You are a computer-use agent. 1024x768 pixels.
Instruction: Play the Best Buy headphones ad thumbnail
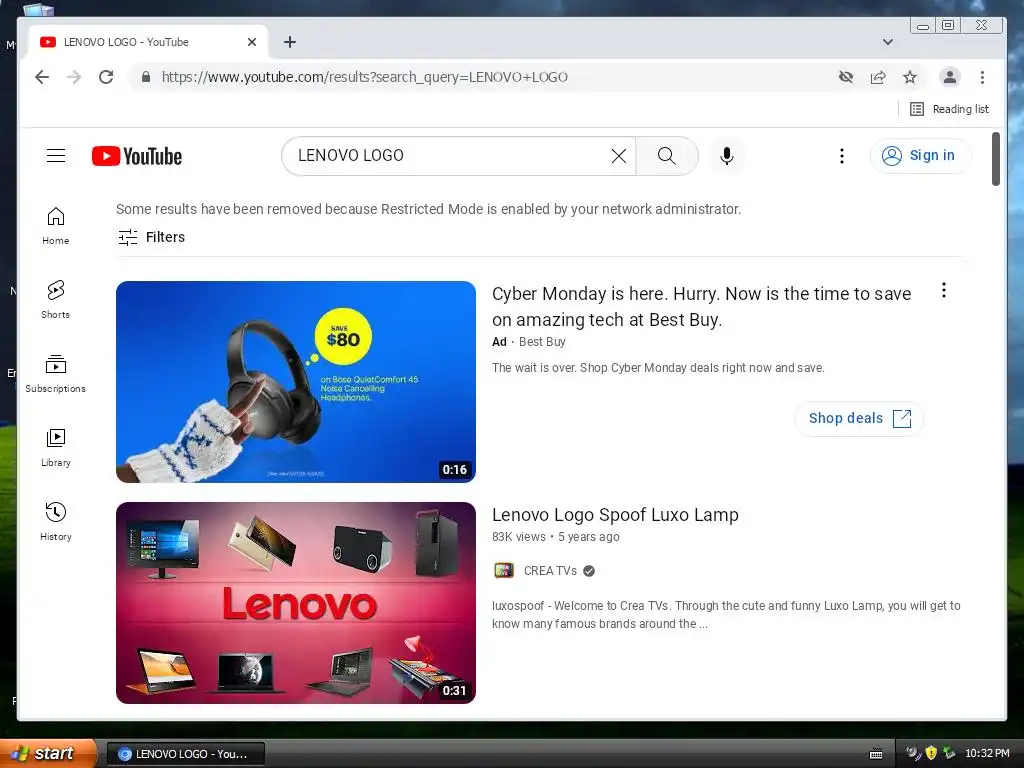296,382
